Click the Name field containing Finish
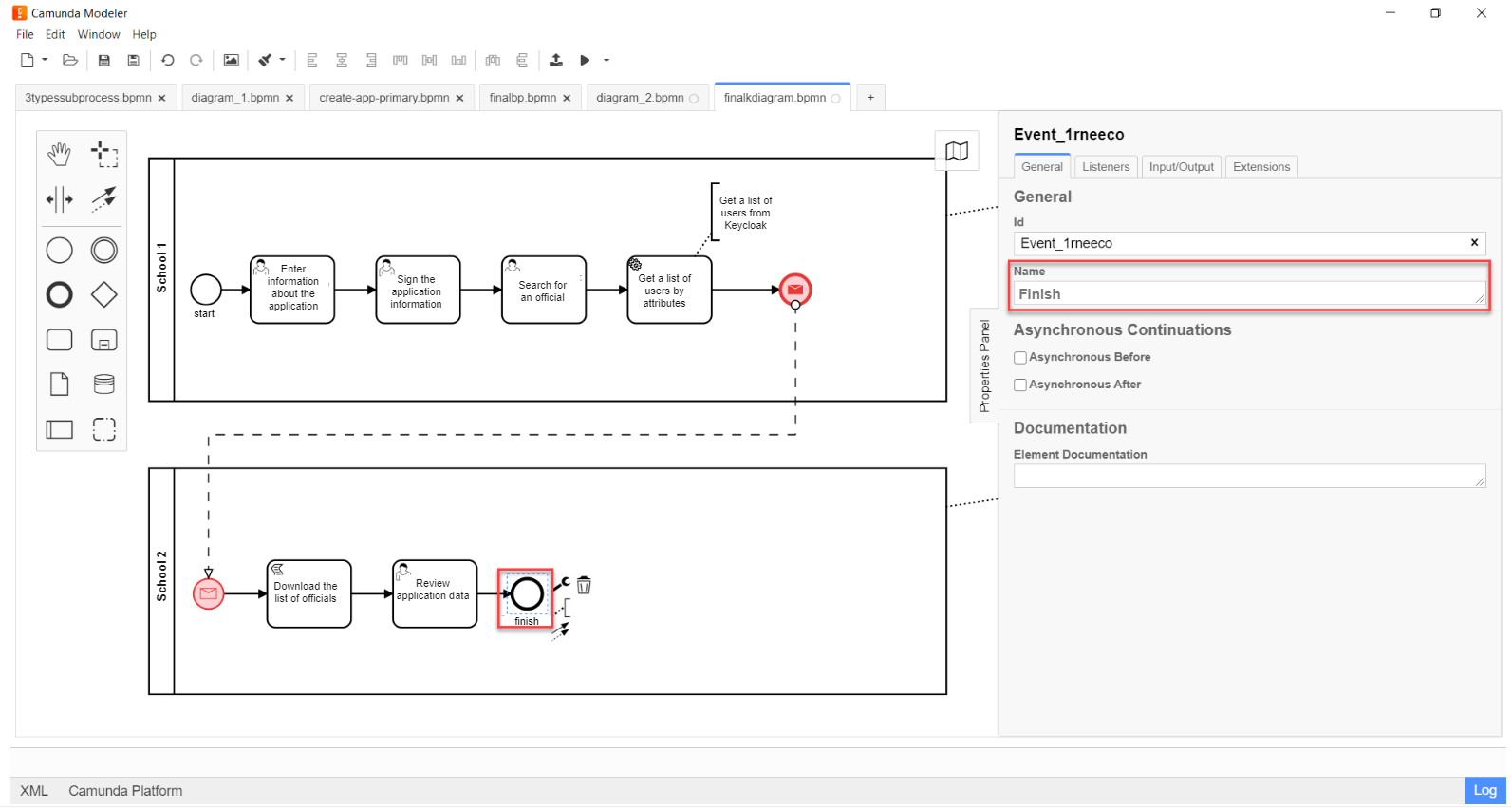Viewport: 1512px width, 808px height. (x=1249, y=294)
